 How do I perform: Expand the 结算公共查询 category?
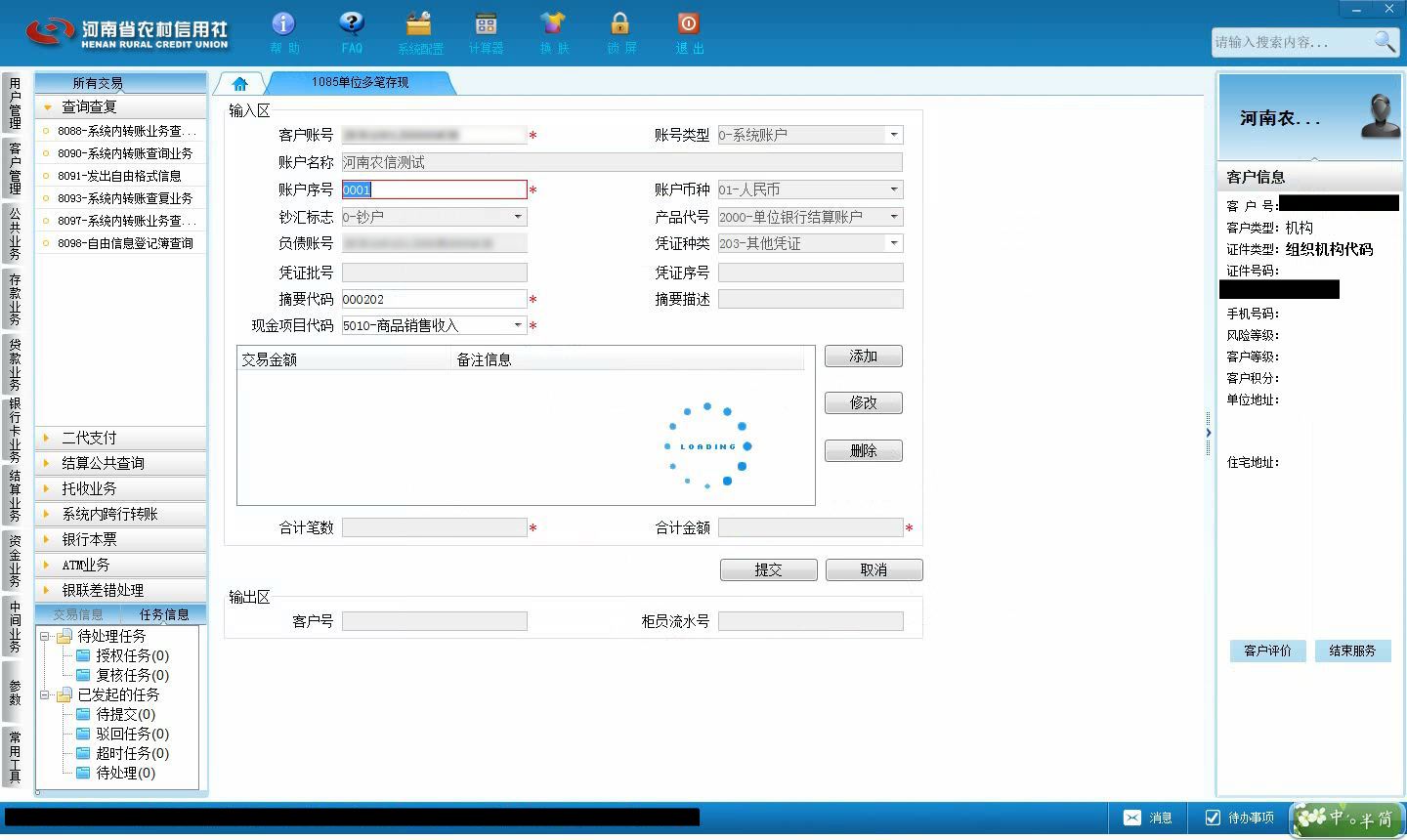(x=121, y=463)
